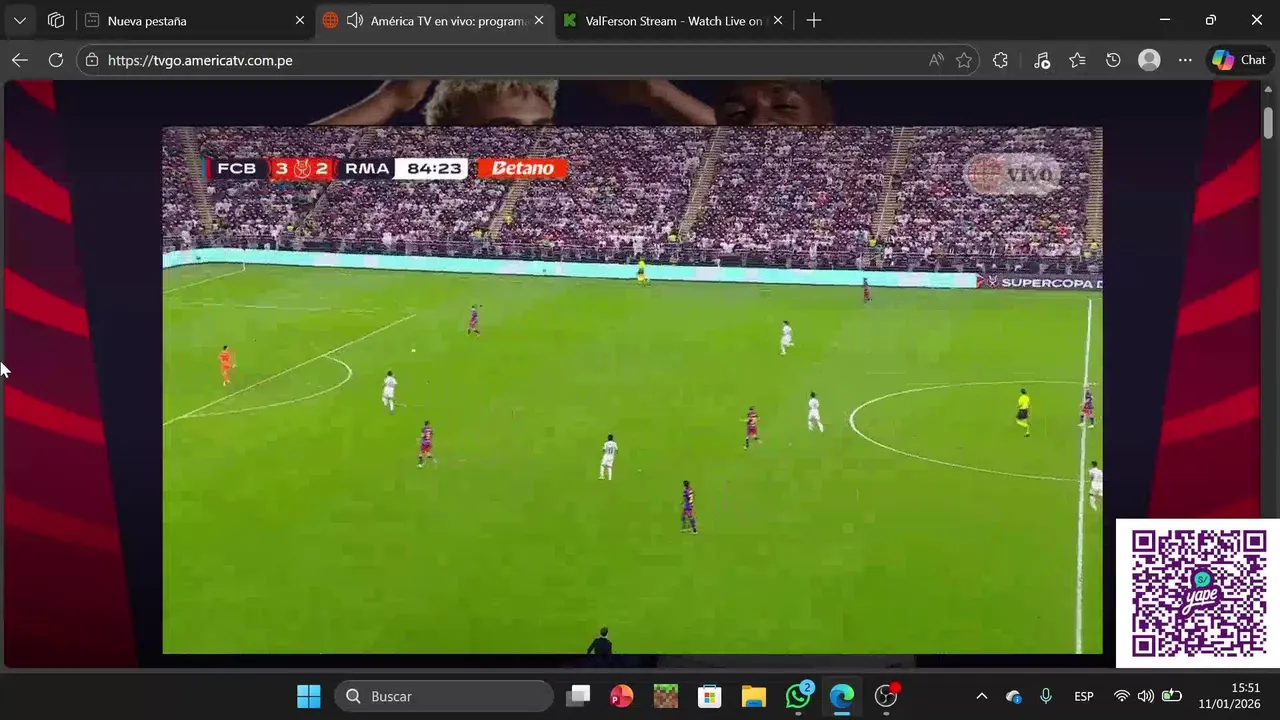Switch to the Nueva pestaña tab
The width and height of the screenshot is (1280, 720).
point(195,20)
